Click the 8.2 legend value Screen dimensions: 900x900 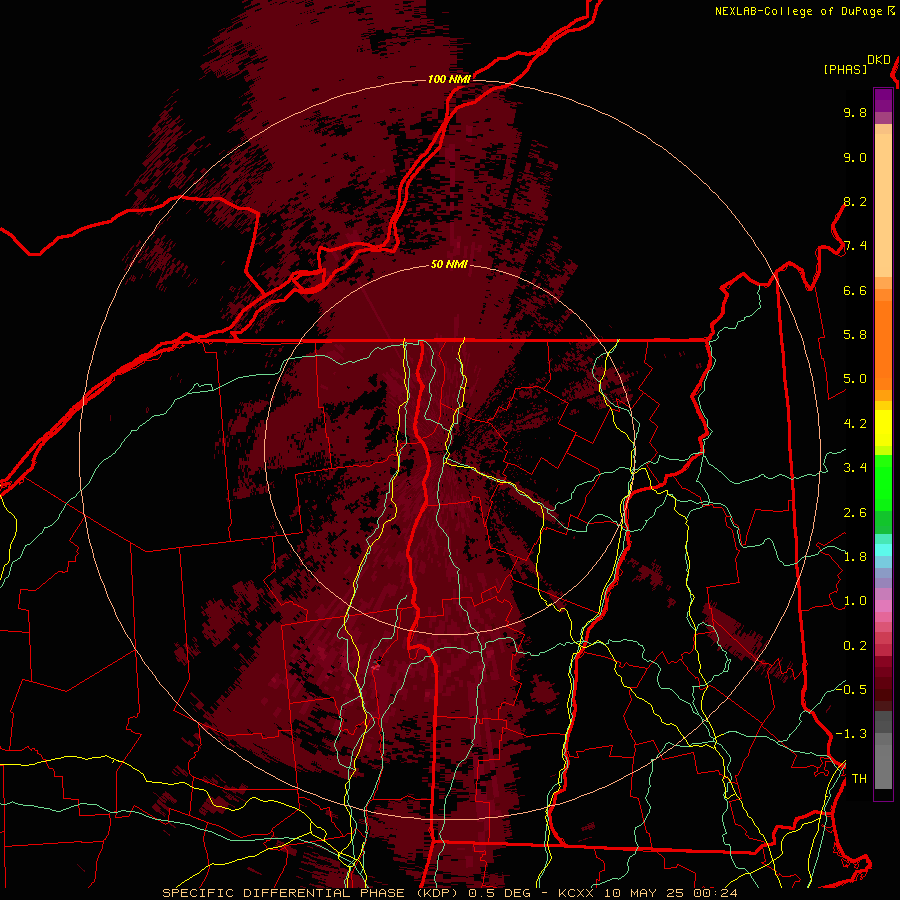(x=855, y=202)
